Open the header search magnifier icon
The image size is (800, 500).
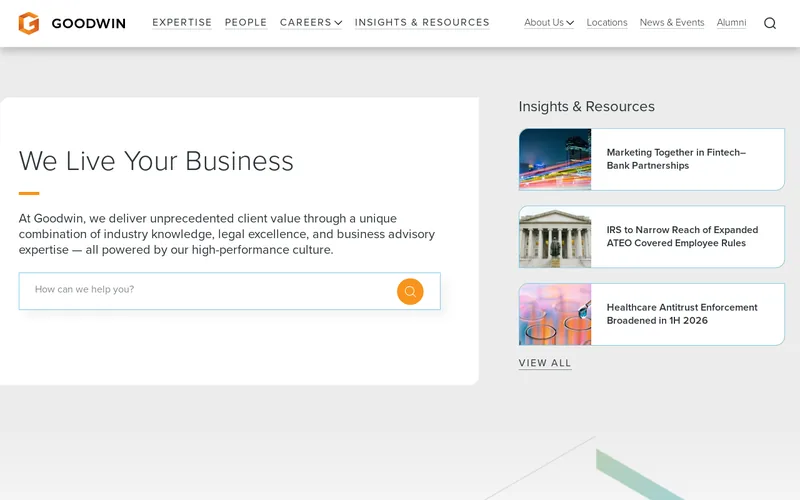point(770,23)
